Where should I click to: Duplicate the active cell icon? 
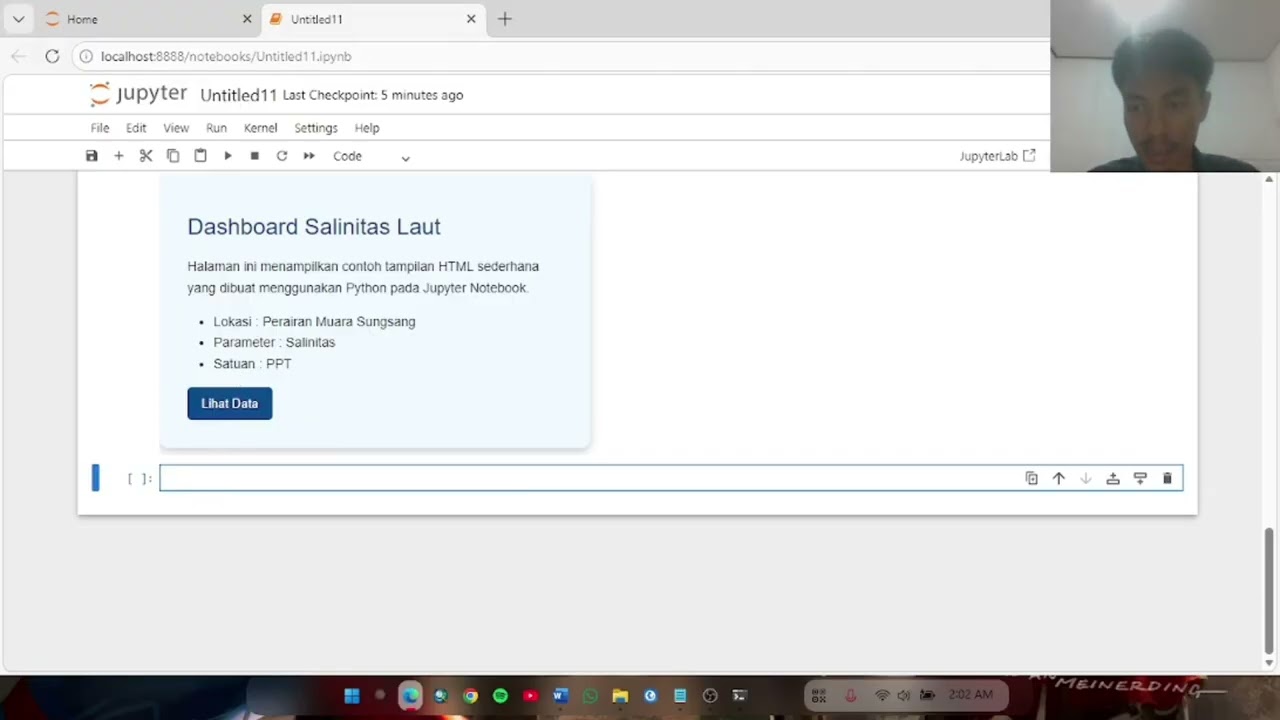[x=1032, y=479]
